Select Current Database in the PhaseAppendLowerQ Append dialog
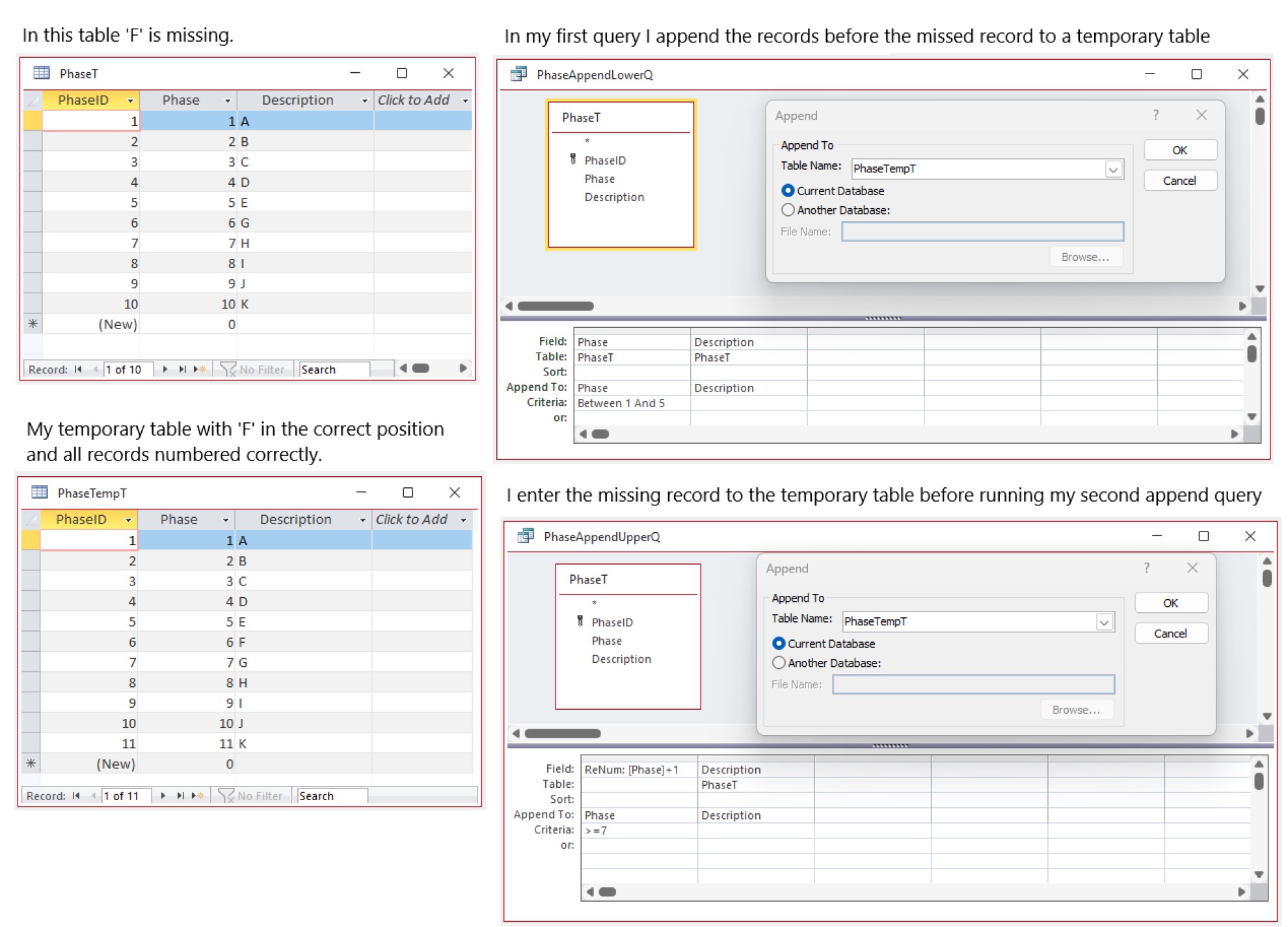This screenshot has width=1288, height=927. coord(788,191)
